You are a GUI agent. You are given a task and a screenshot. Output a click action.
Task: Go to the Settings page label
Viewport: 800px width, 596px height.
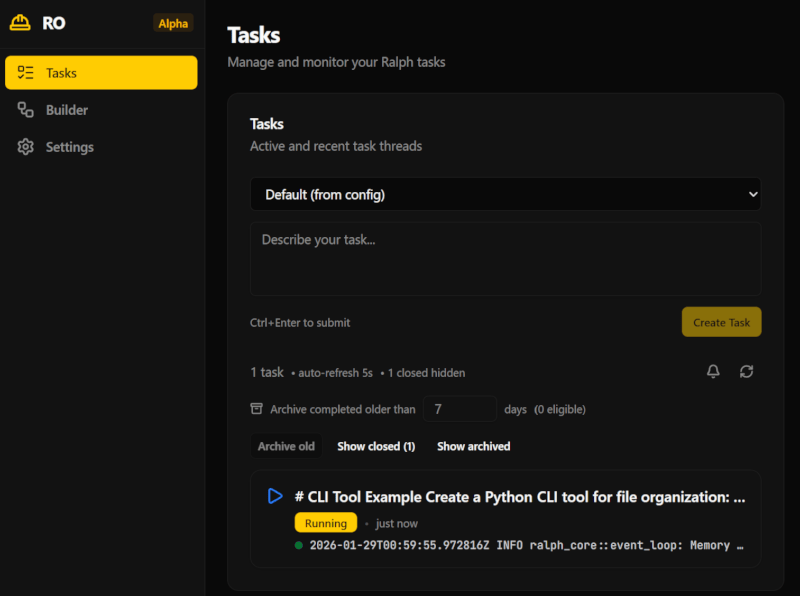coord(70,147)
